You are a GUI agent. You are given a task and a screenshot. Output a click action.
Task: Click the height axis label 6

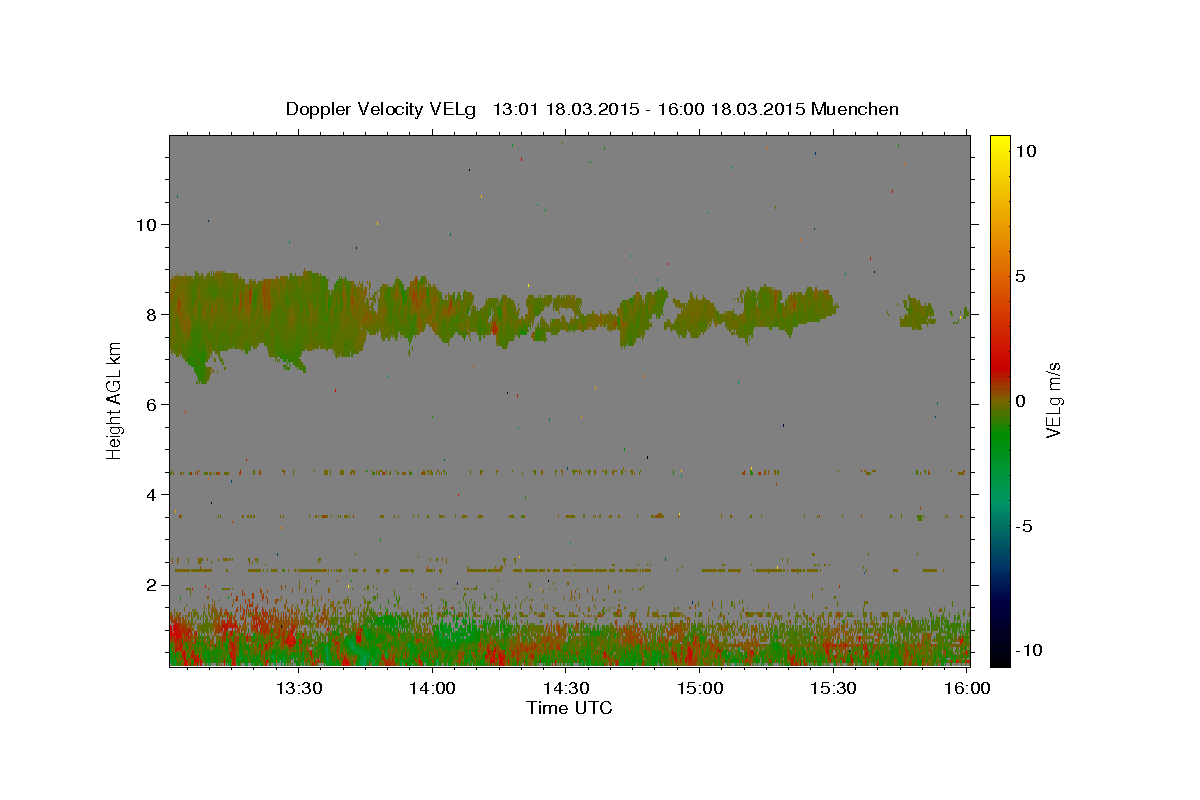coord(149,404)
